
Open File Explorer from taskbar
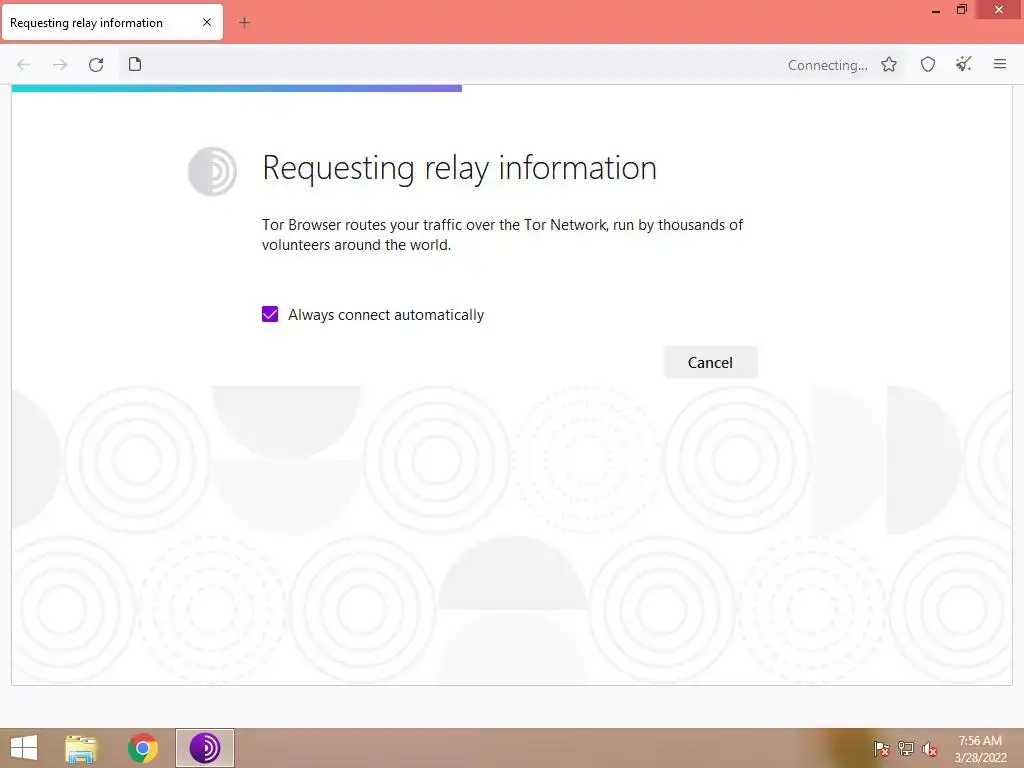point(81,748)
